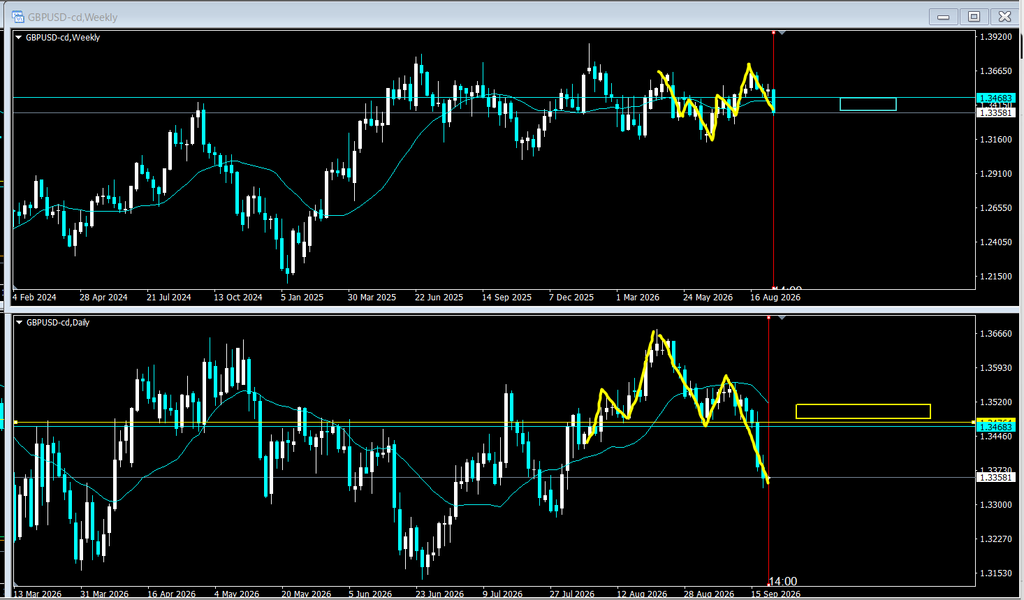
Task: Click the small arrow at Daily chart's bottom-left corner
Action: click(x=16, y=584)
